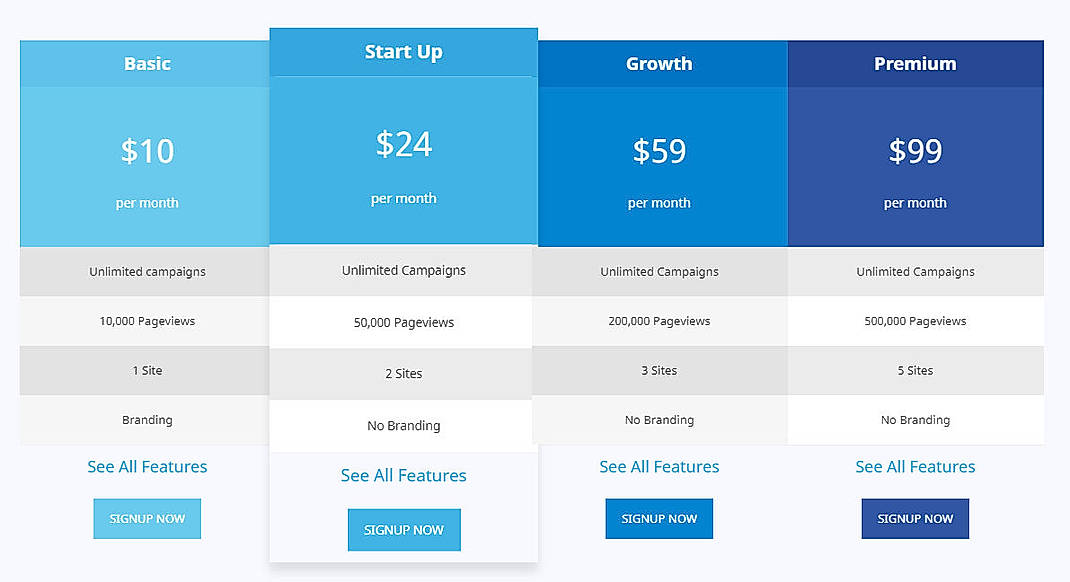Click the 10,000 Pageviews row under Basic

[x=147, y=321]
